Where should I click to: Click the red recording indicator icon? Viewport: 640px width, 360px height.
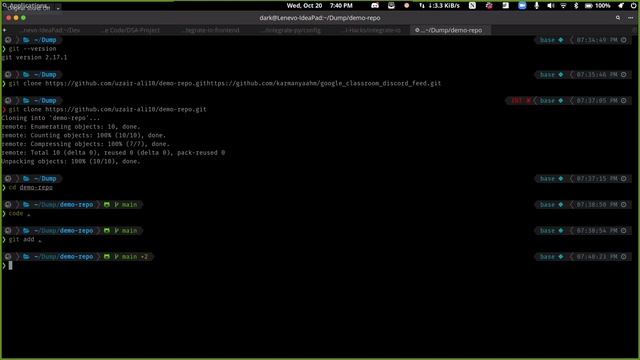407,6
